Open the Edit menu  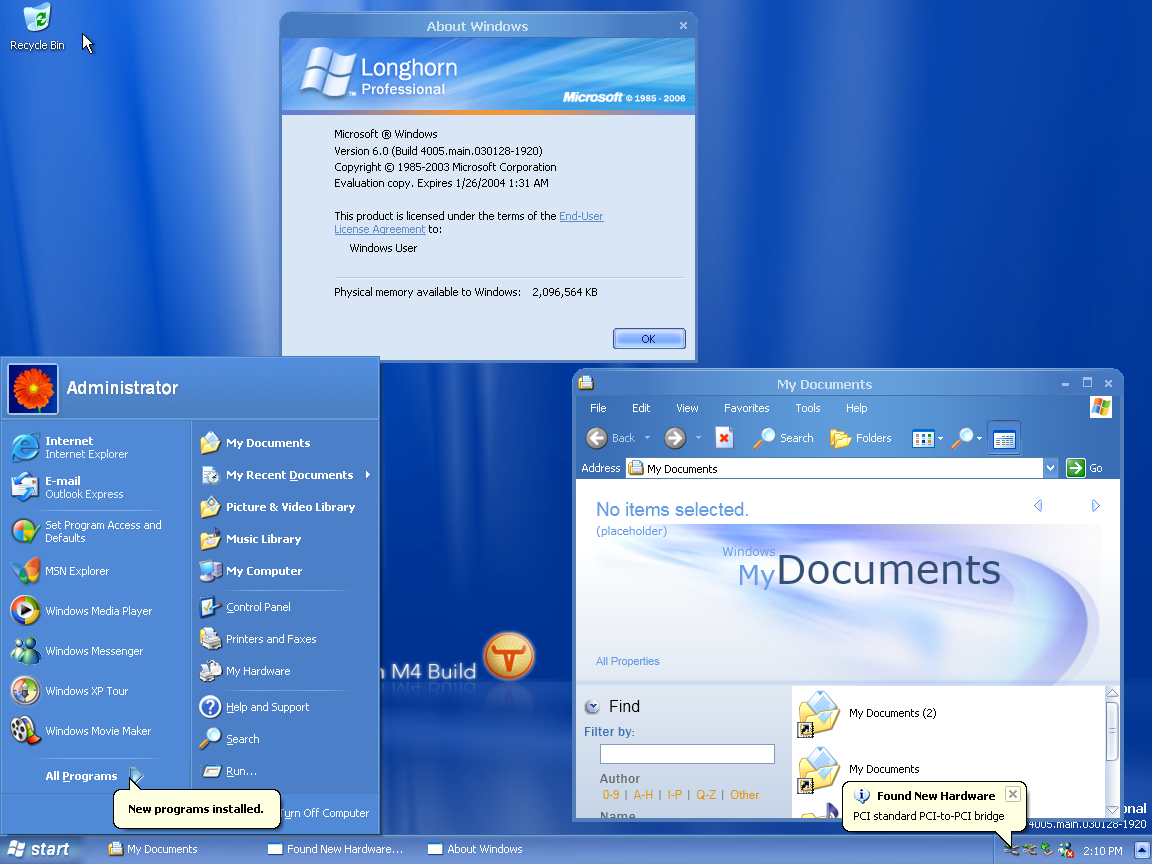(641, 408)
